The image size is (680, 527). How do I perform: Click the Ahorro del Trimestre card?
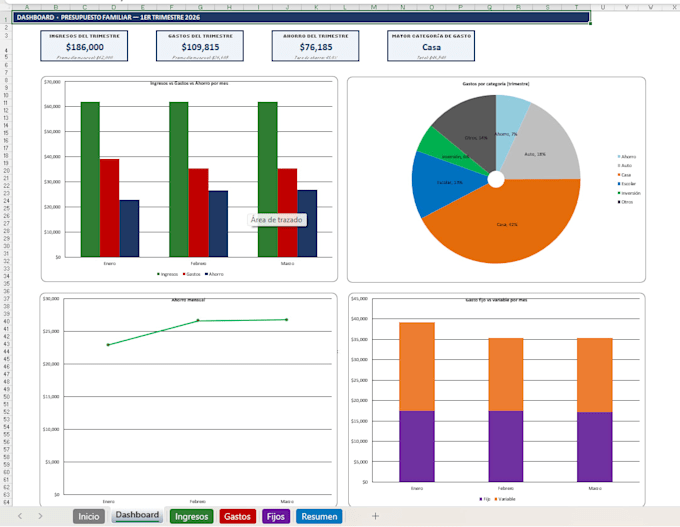[315, 46]
